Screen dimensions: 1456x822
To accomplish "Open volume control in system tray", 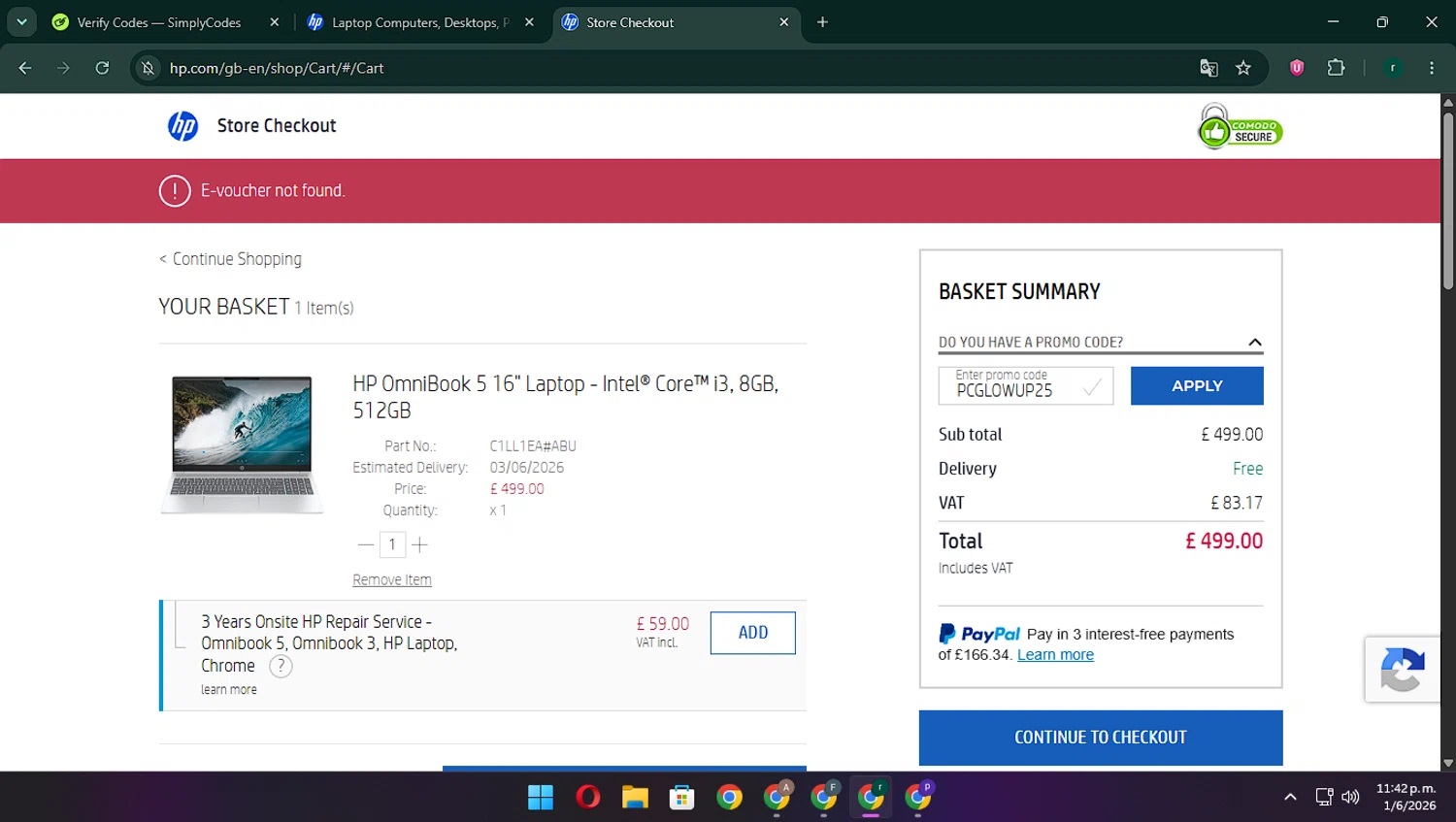I will [x=1350, y=797].
